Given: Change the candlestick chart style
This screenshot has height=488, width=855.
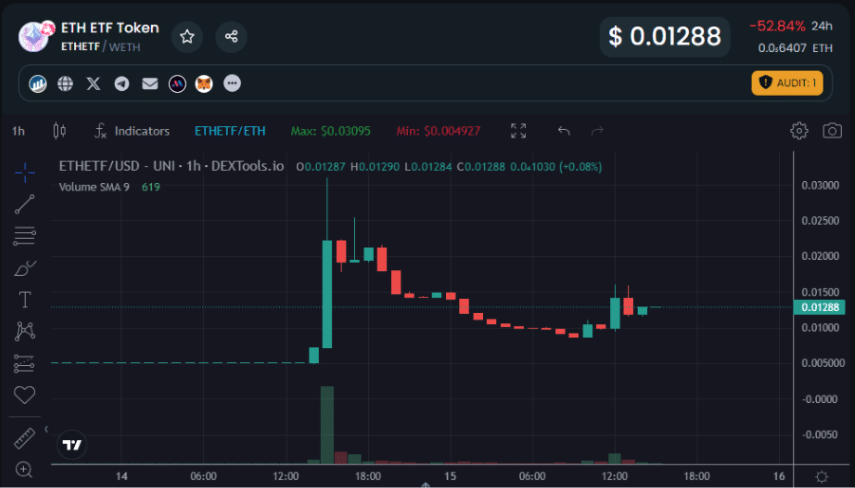Looking at the screenshot, I should coord(60,131).
